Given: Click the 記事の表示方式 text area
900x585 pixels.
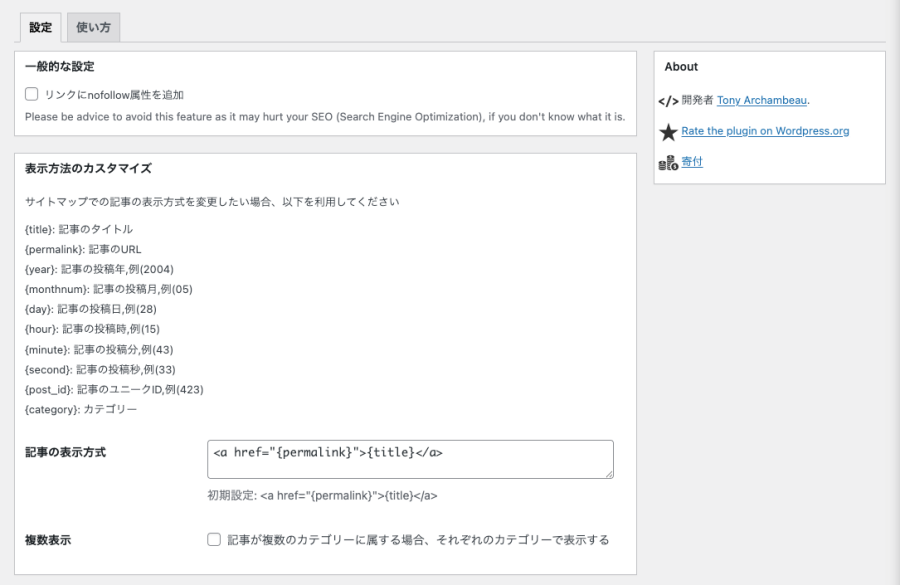Looking at the screenshot, I should 410,459.
